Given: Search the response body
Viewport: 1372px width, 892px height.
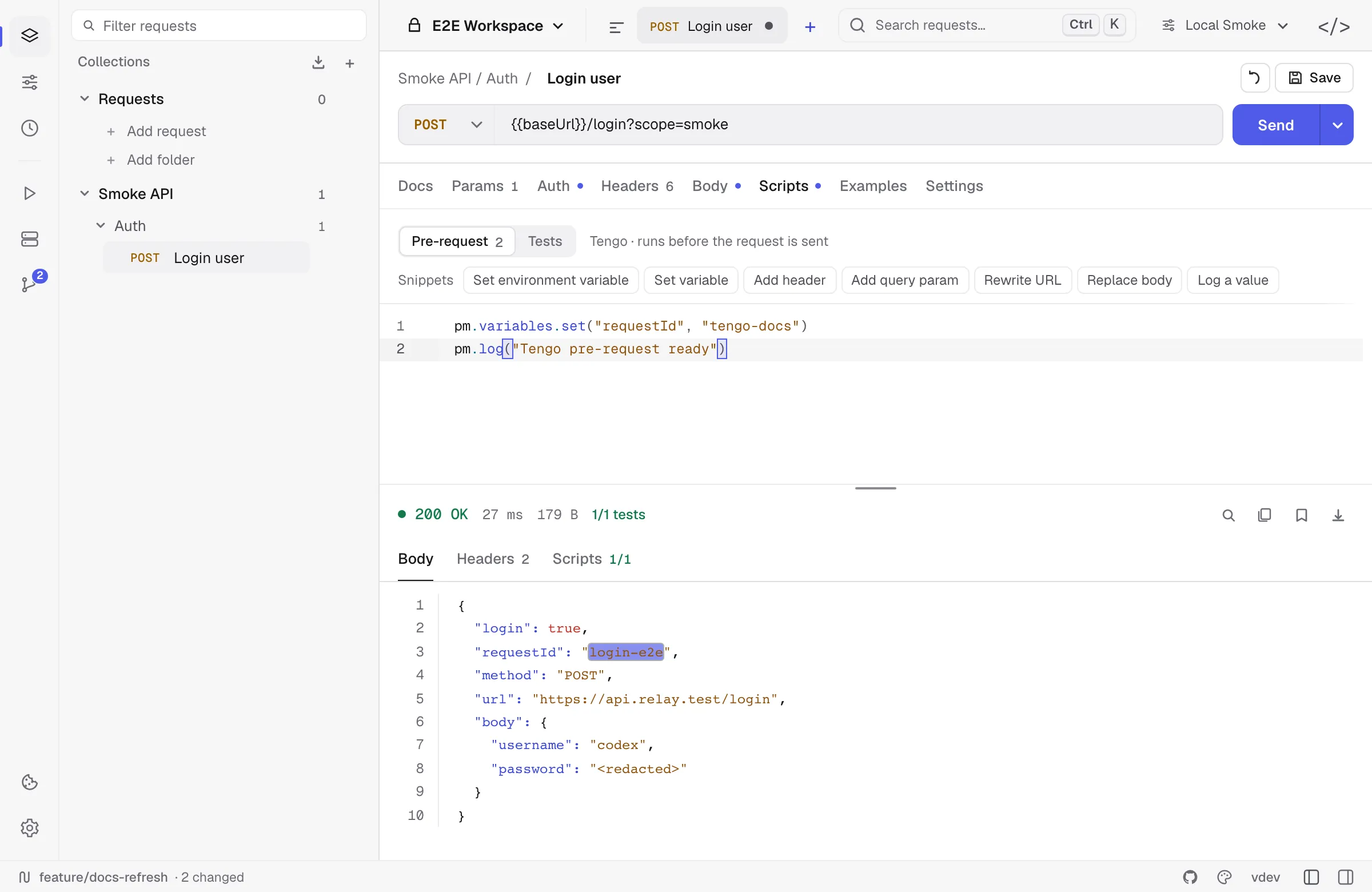Looking at the screenshot, I should pyautogui.click(x=1229, y=515).
